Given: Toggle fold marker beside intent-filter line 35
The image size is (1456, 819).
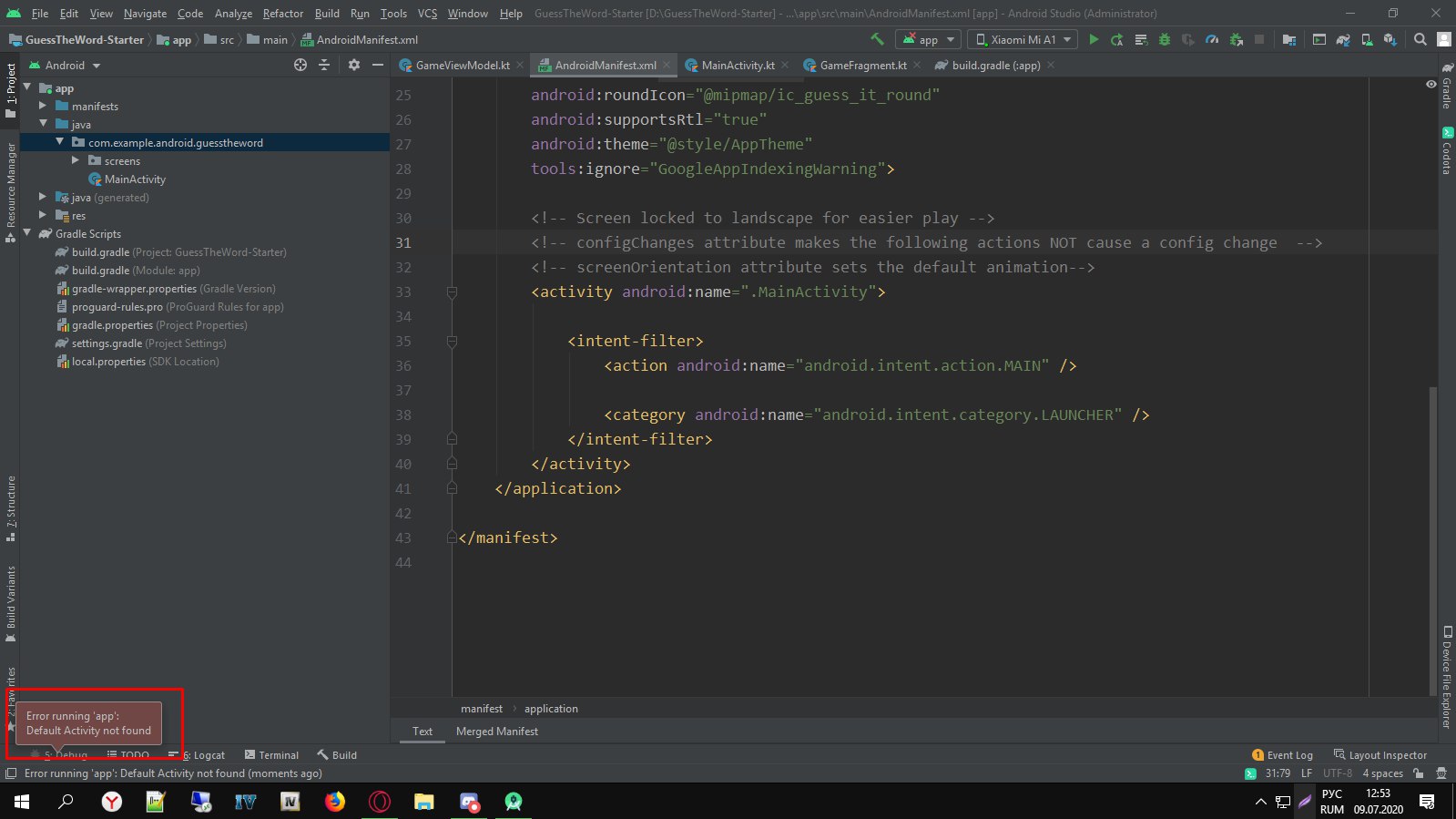Looking at the screenshot, I should coord(452,342).
